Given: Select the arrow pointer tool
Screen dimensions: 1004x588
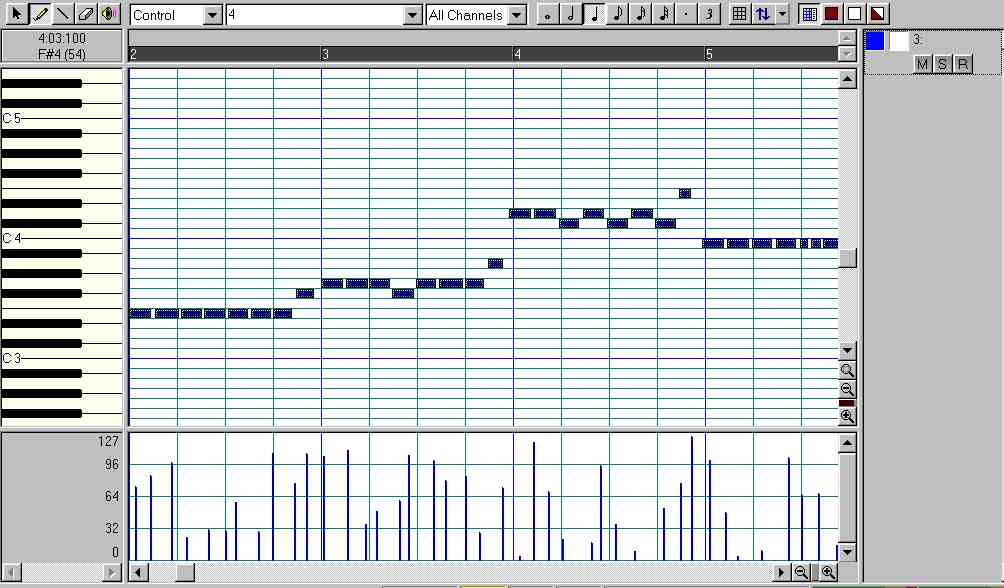Looking at the screenshot, I should pyautogui.click(x=17, y=13).
